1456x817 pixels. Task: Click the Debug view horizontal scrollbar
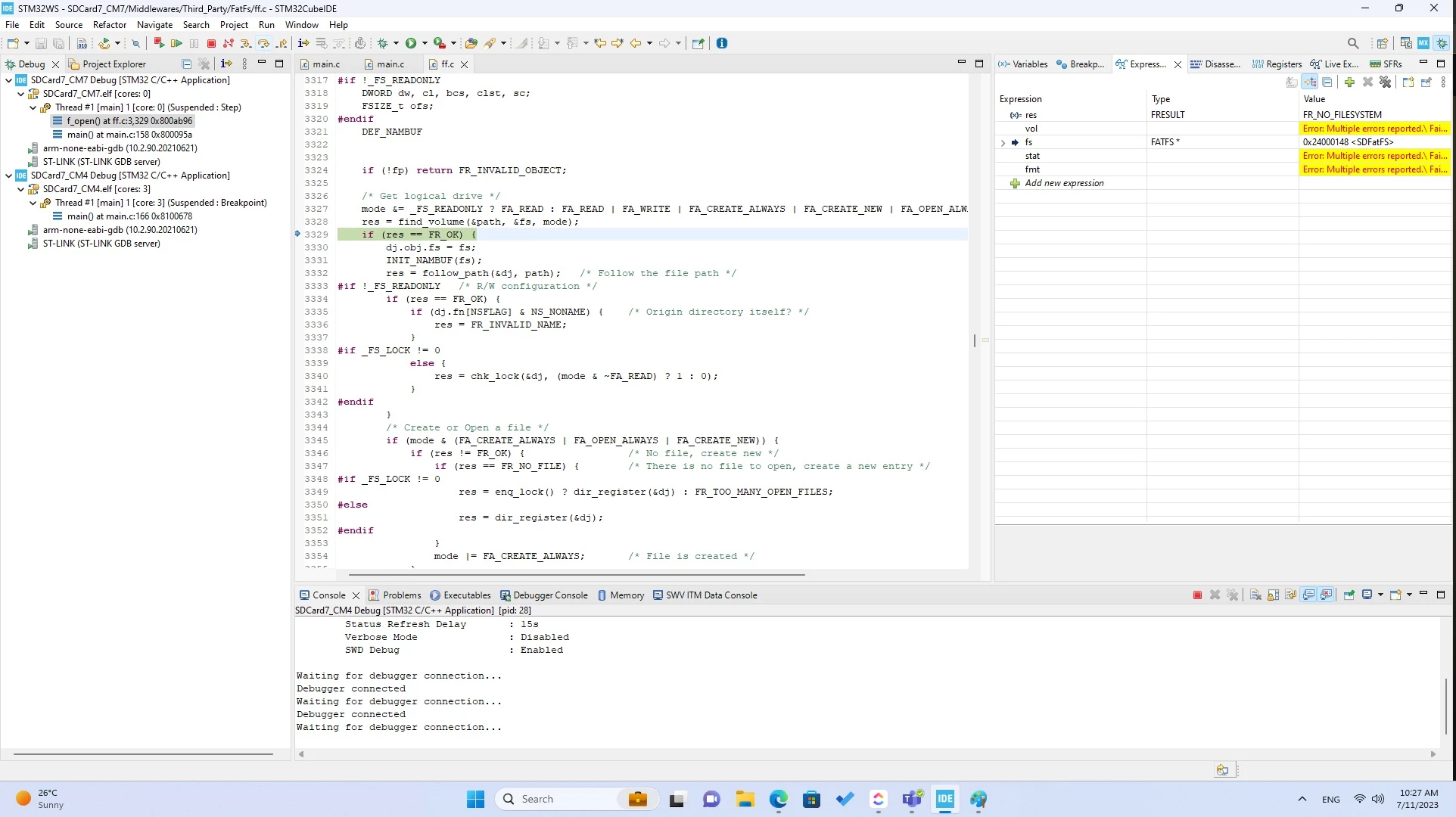point(143,753)
